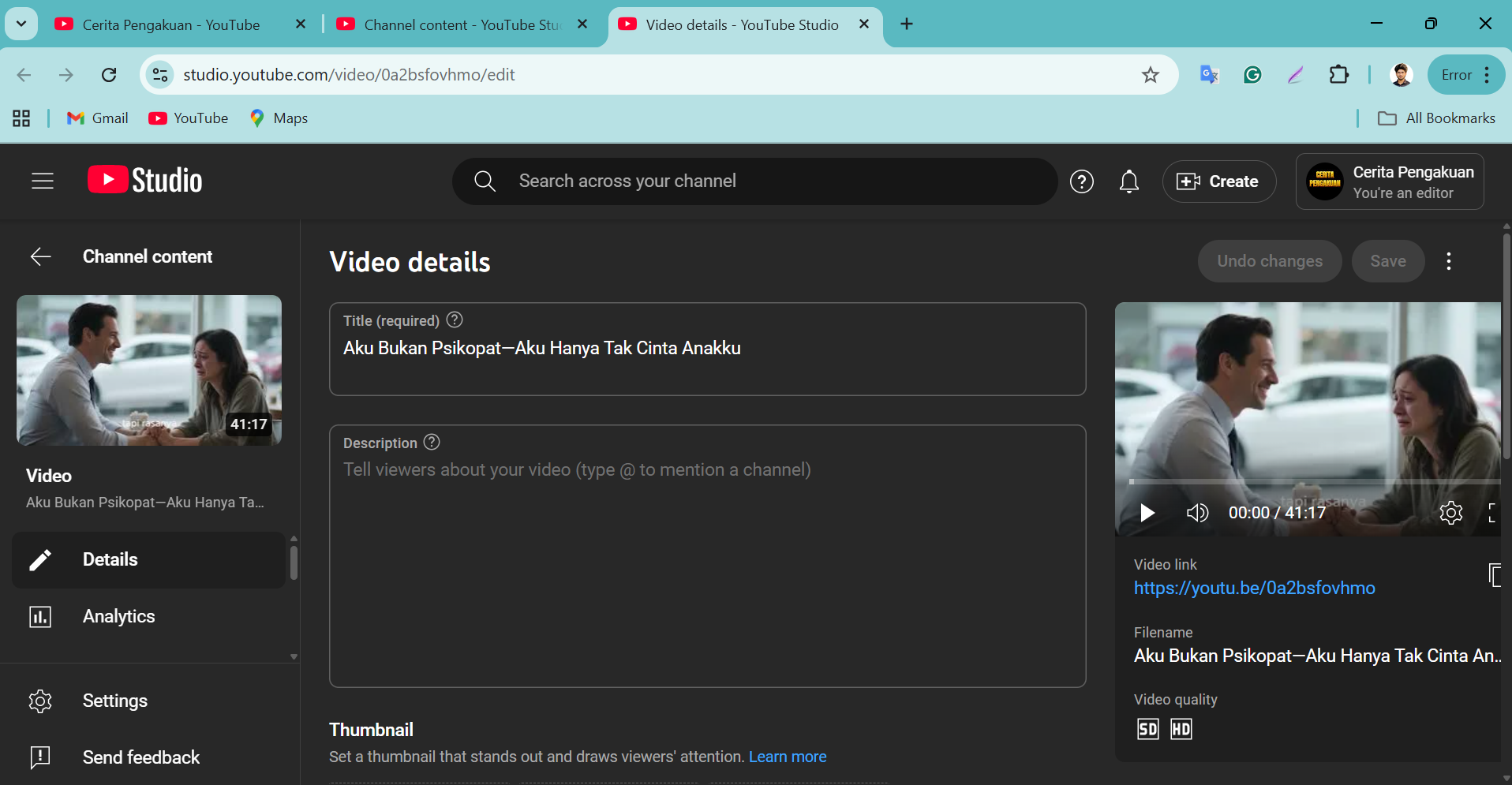Open the Cerita Pengakuan account menu
This screenshot has height=785, width=1512.
point(1389,181)
